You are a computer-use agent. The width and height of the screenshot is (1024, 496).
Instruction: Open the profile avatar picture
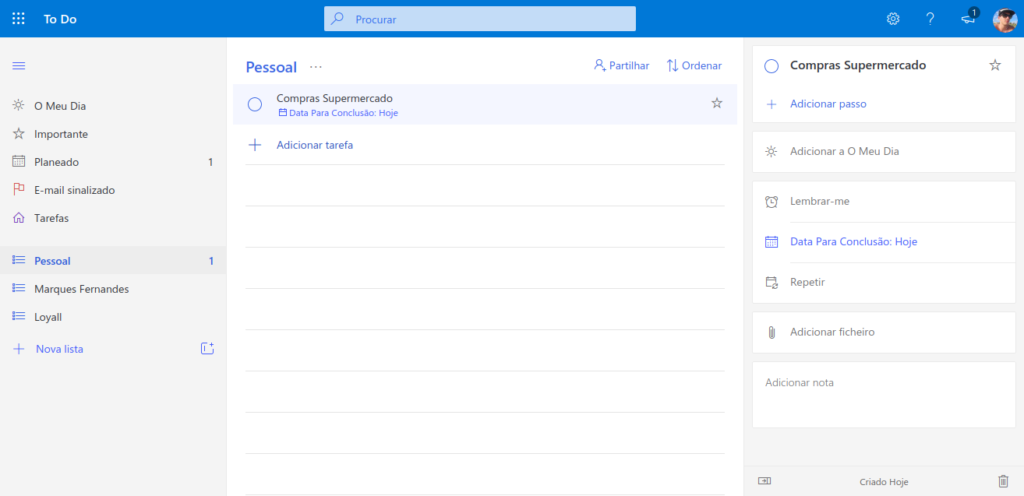coord(1005,20)
